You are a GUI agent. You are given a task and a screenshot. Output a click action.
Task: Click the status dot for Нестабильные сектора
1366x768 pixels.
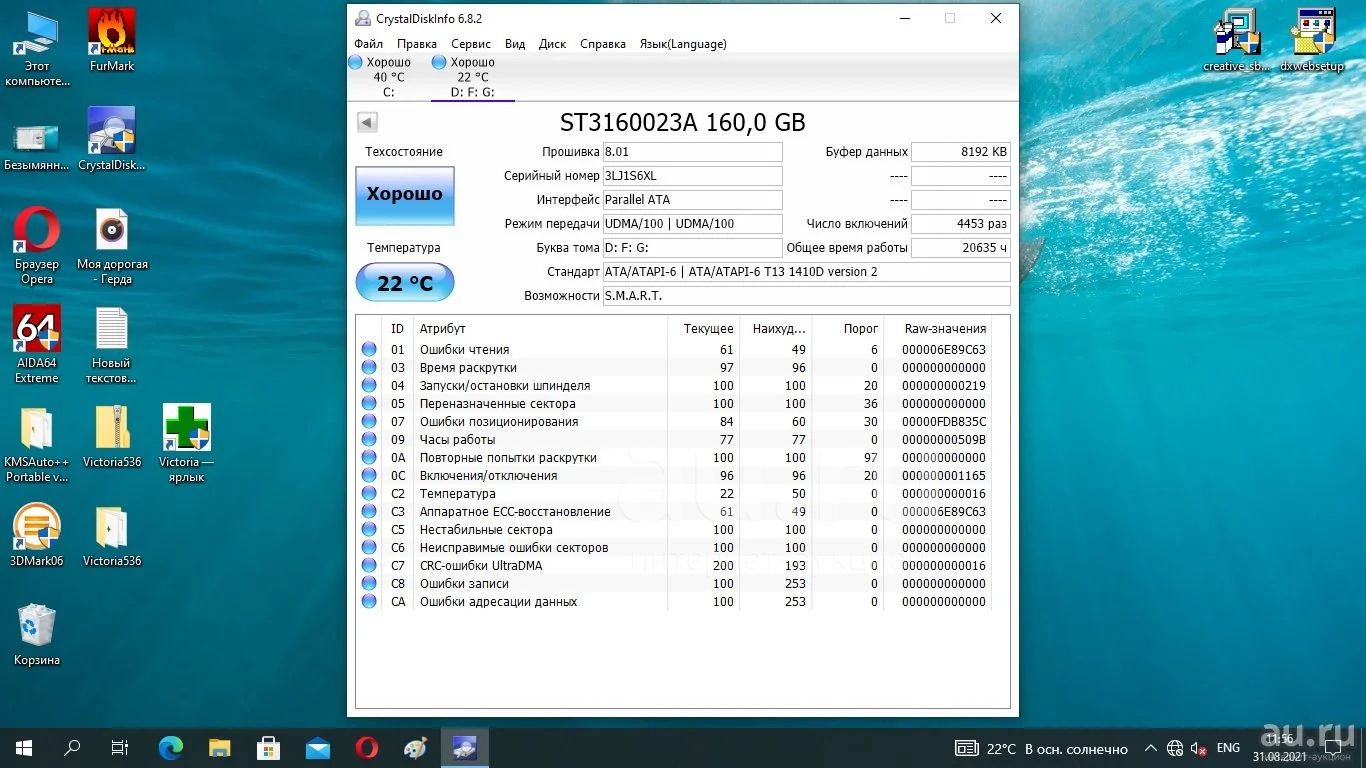click(x=369, y=530)
